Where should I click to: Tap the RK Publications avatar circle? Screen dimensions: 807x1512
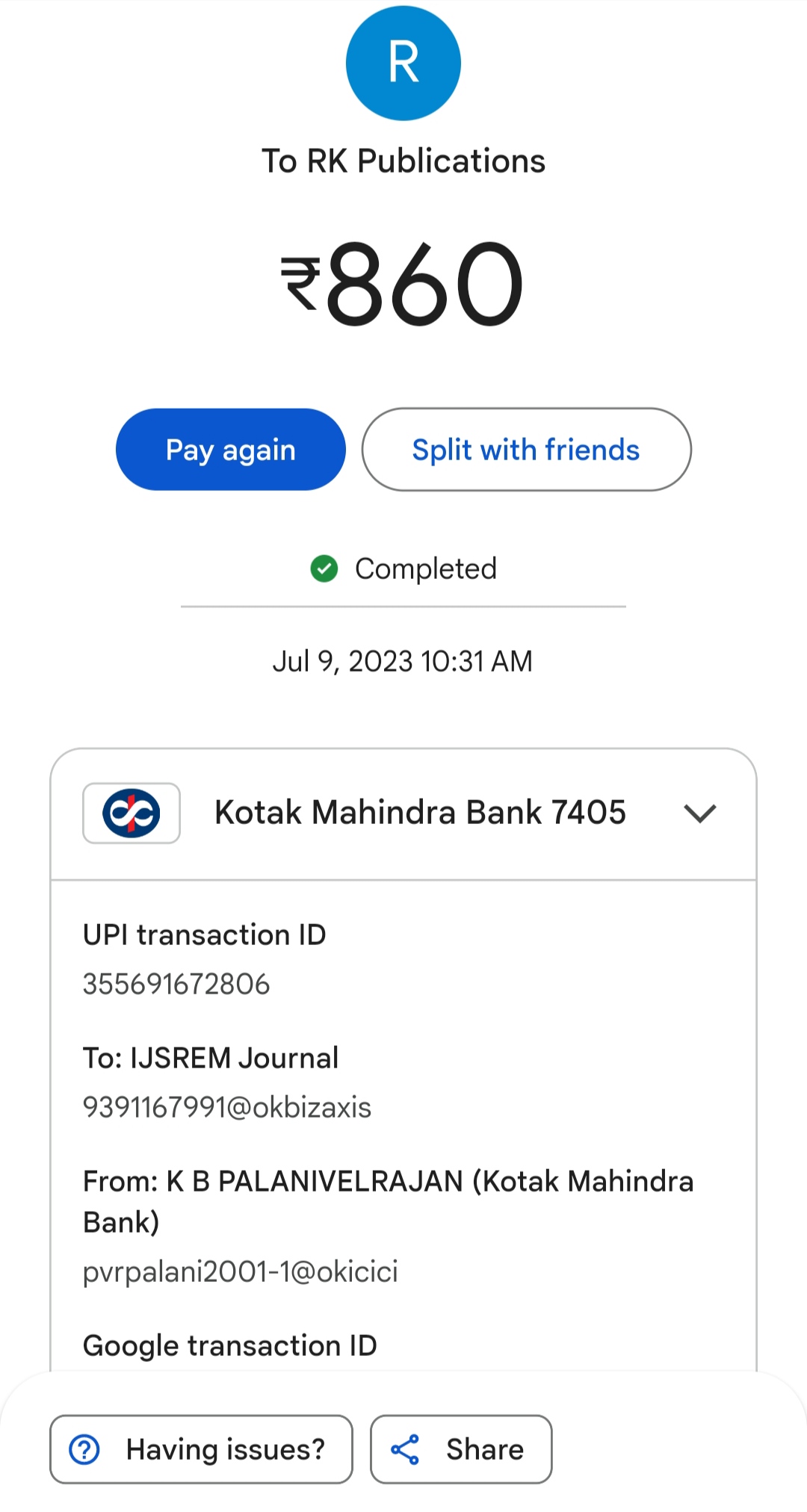pyautogui.click(x=403, y=63)
